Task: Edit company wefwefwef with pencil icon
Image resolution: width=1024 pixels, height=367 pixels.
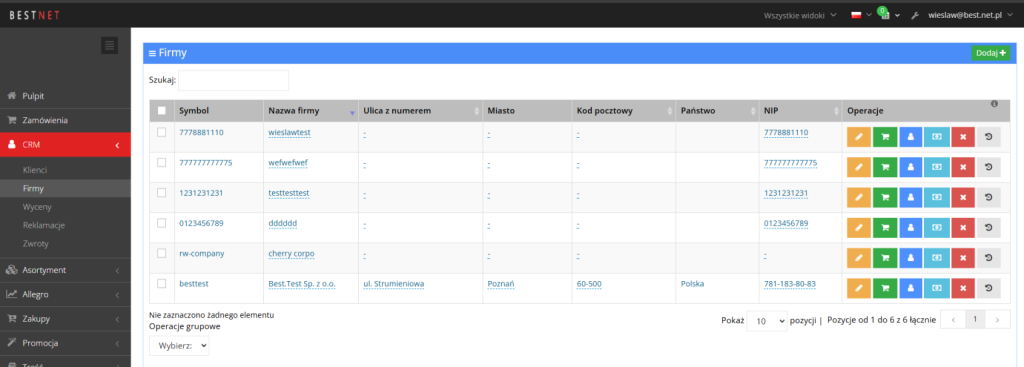Action: click(x=859, y=167)
